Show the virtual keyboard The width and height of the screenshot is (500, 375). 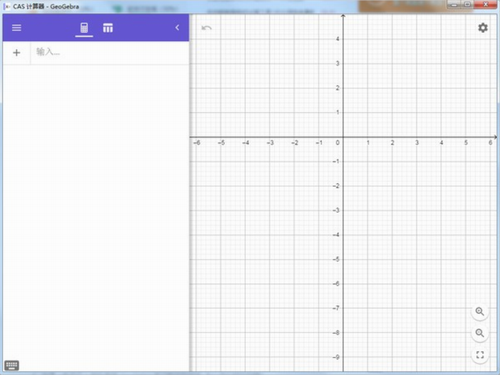click(x=12, y=365)
